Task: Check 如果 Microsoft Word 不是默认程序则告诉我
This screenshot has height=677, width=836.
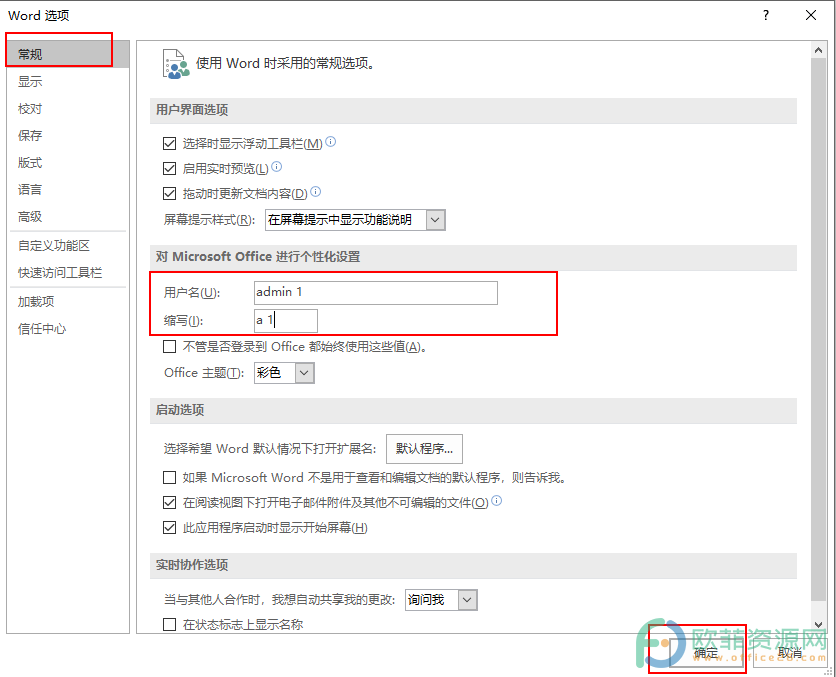Action: pyautogui.click(x=170, y=478)
